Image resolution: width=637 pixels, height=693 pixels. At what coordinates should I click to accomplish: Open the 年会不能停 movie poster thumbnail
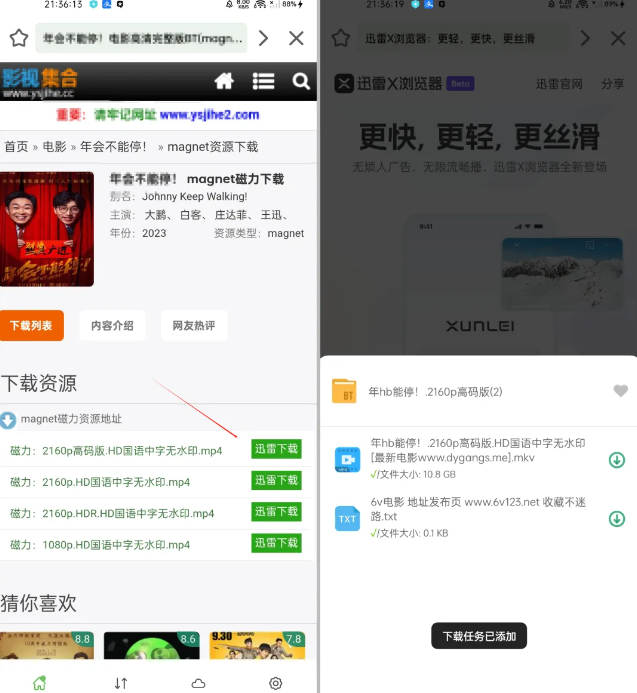pyautogui.click(x=47, y=229)
